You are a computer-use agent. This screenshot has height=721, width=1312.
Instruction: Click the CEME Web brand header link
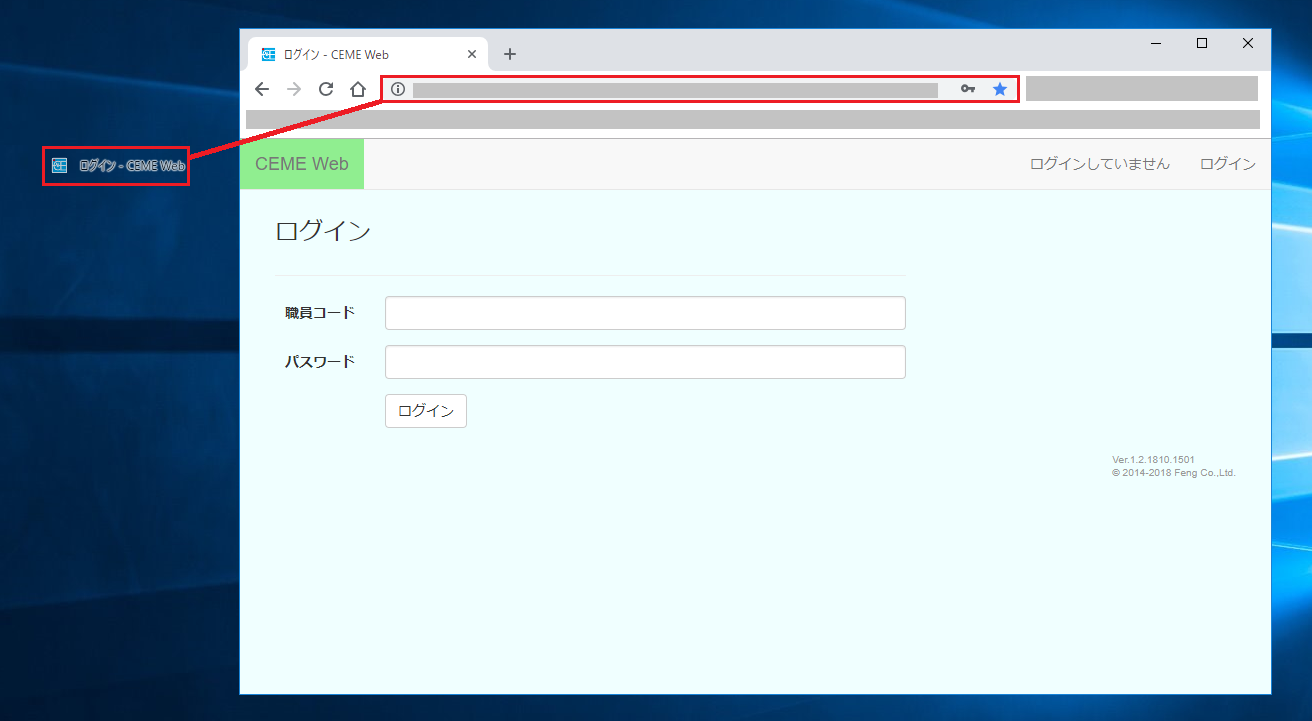point(301,163)
